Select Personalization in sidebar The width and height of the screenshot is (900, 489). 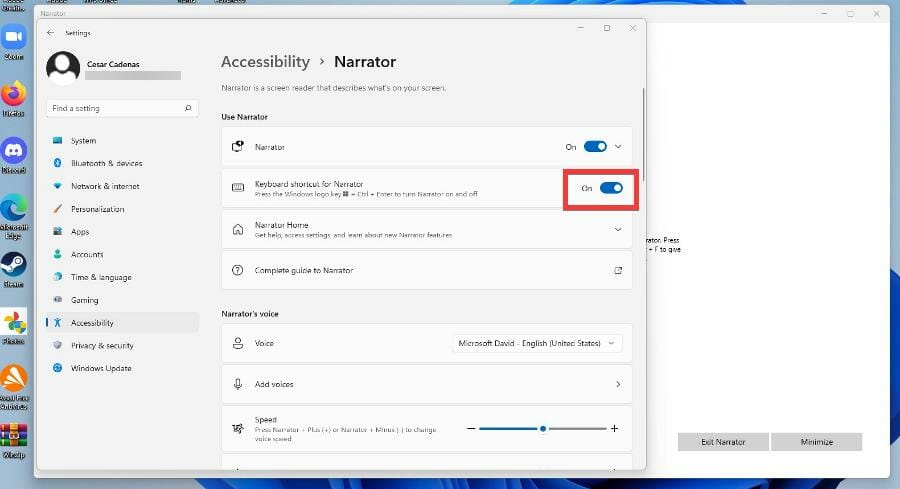point(122,209)
